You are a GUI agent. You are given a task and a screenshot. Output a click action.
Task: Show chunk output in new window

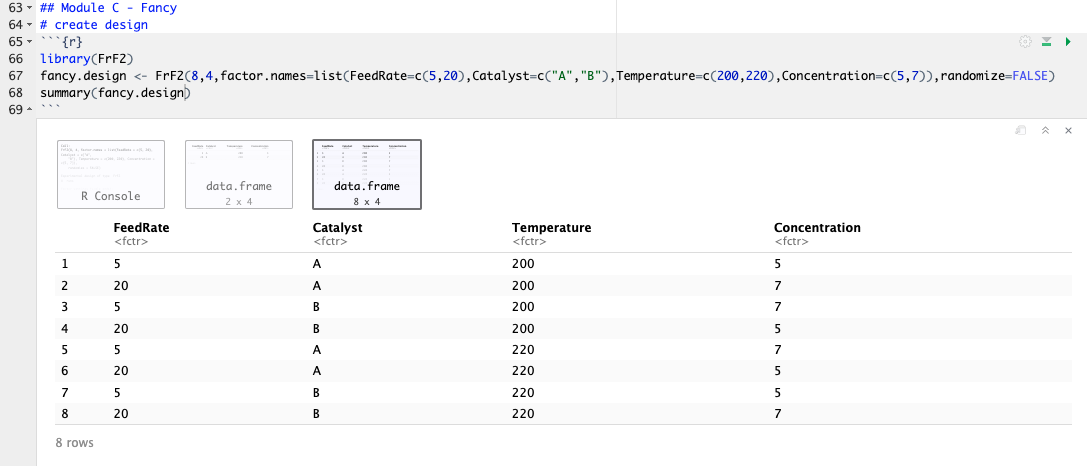coord(1021,130)
